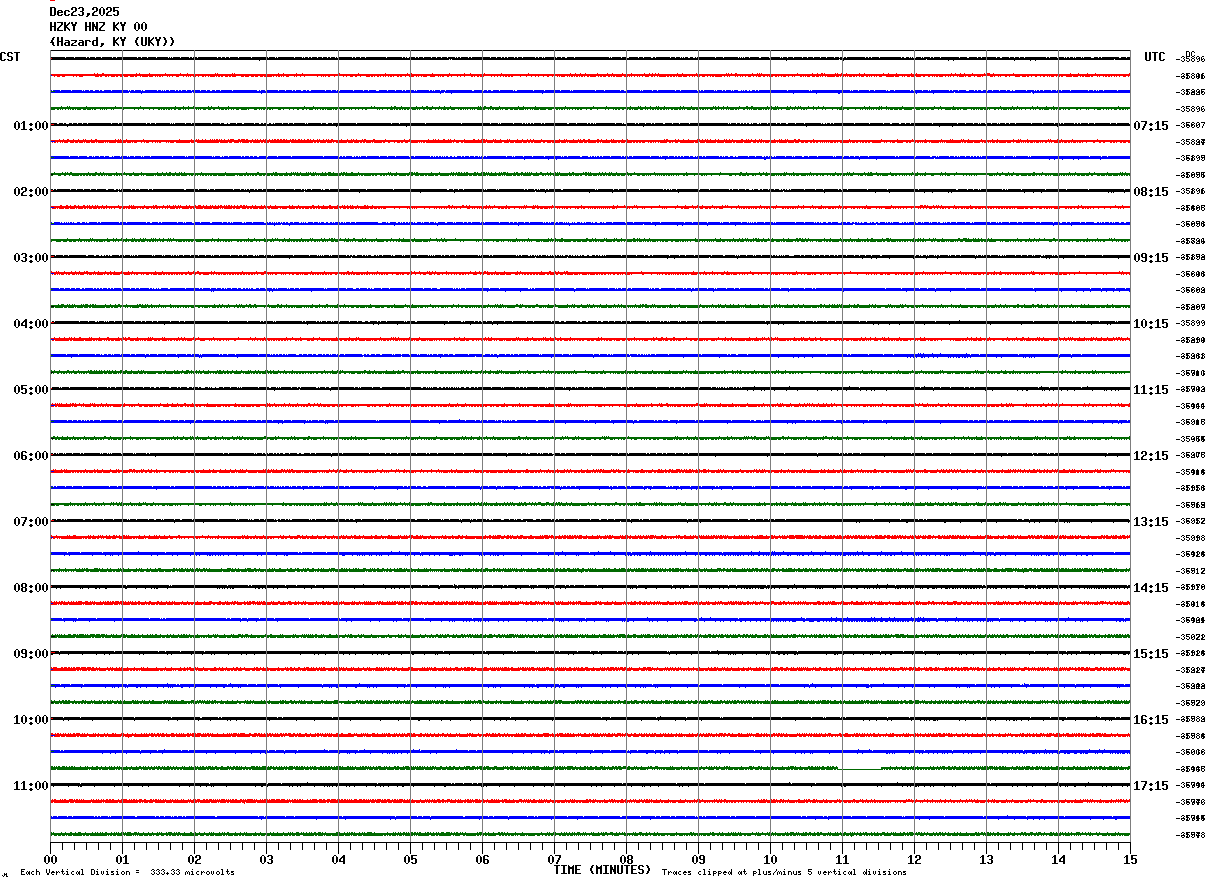
Task: Select minute 15 on the time axis
Action: coord(1130,859)
